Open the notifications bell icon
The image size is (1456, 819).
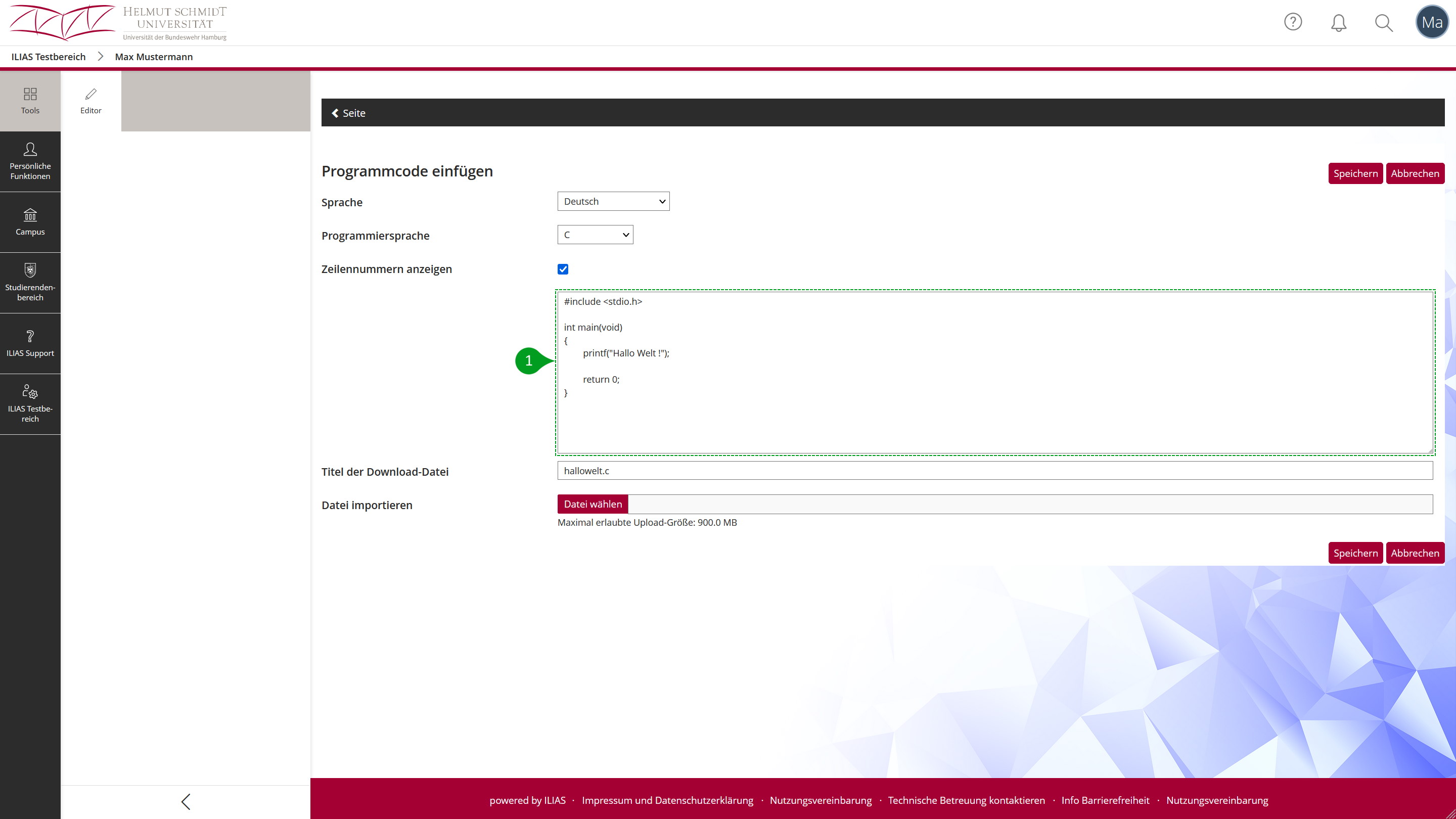pos(1338,23)
